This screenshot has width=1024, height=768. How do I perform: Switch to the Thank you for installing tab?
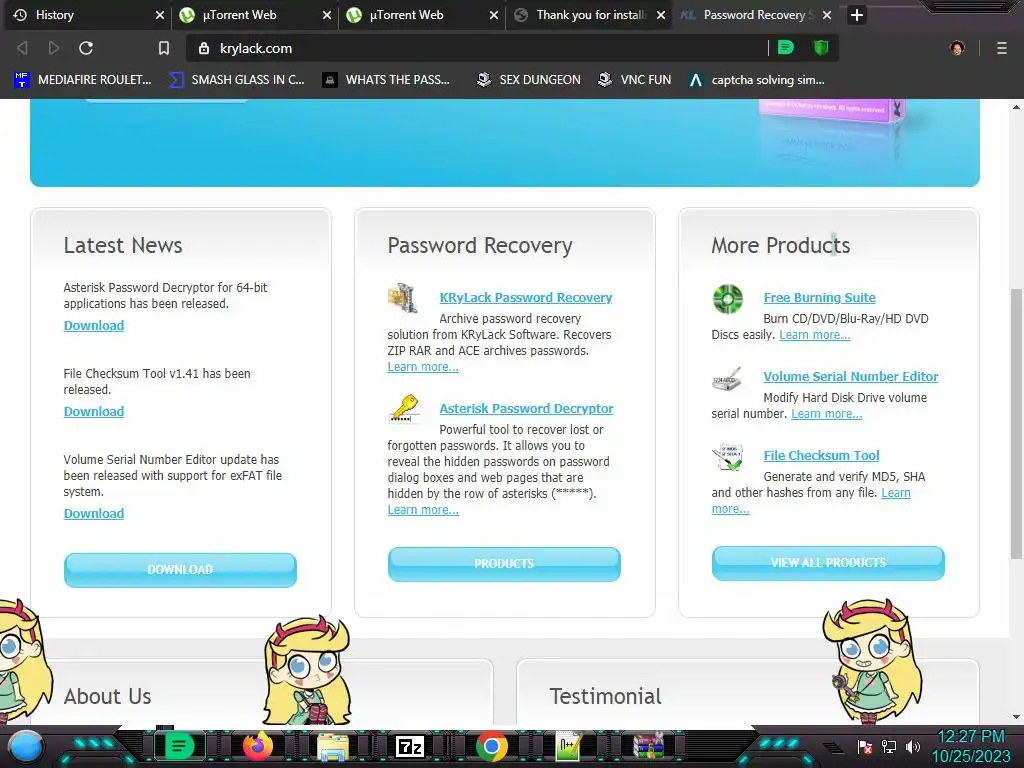coord(589,14)
